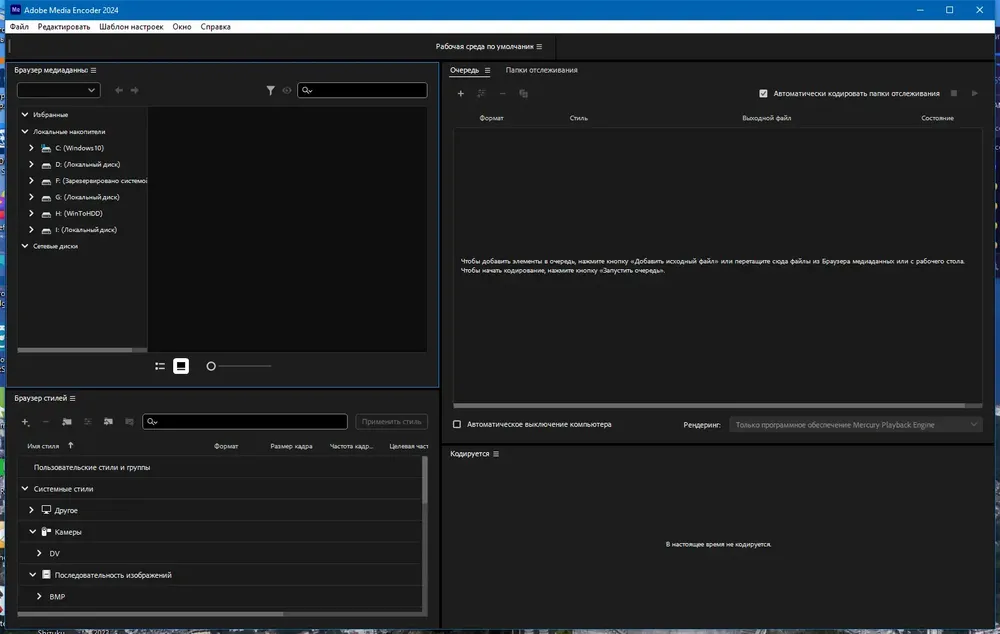Expand the DV preset subgroup
The height and width of the screenshot is (634, 1000).
pos(39,554)
